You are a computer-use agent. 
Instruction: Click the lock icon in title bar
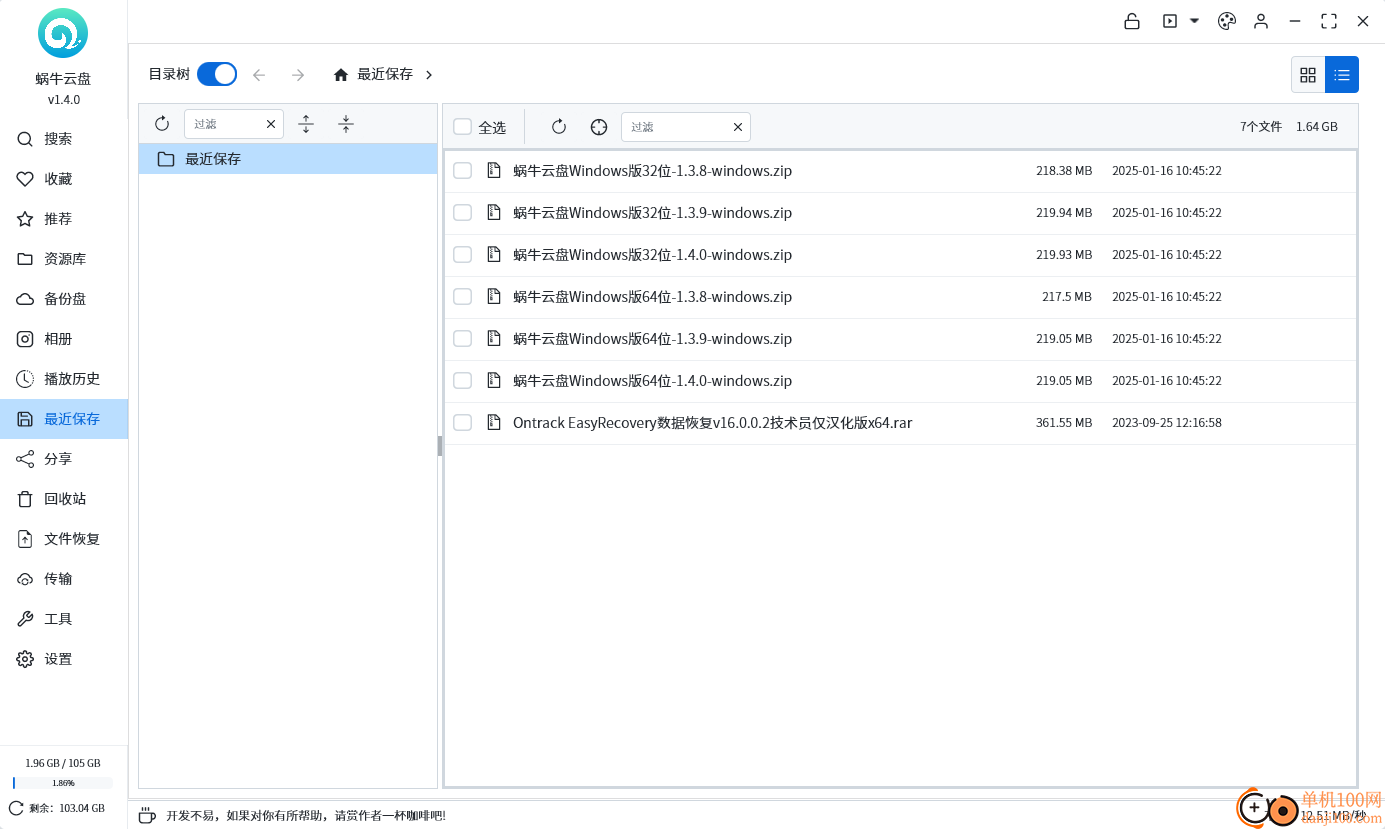click(x=1132, y=21)
